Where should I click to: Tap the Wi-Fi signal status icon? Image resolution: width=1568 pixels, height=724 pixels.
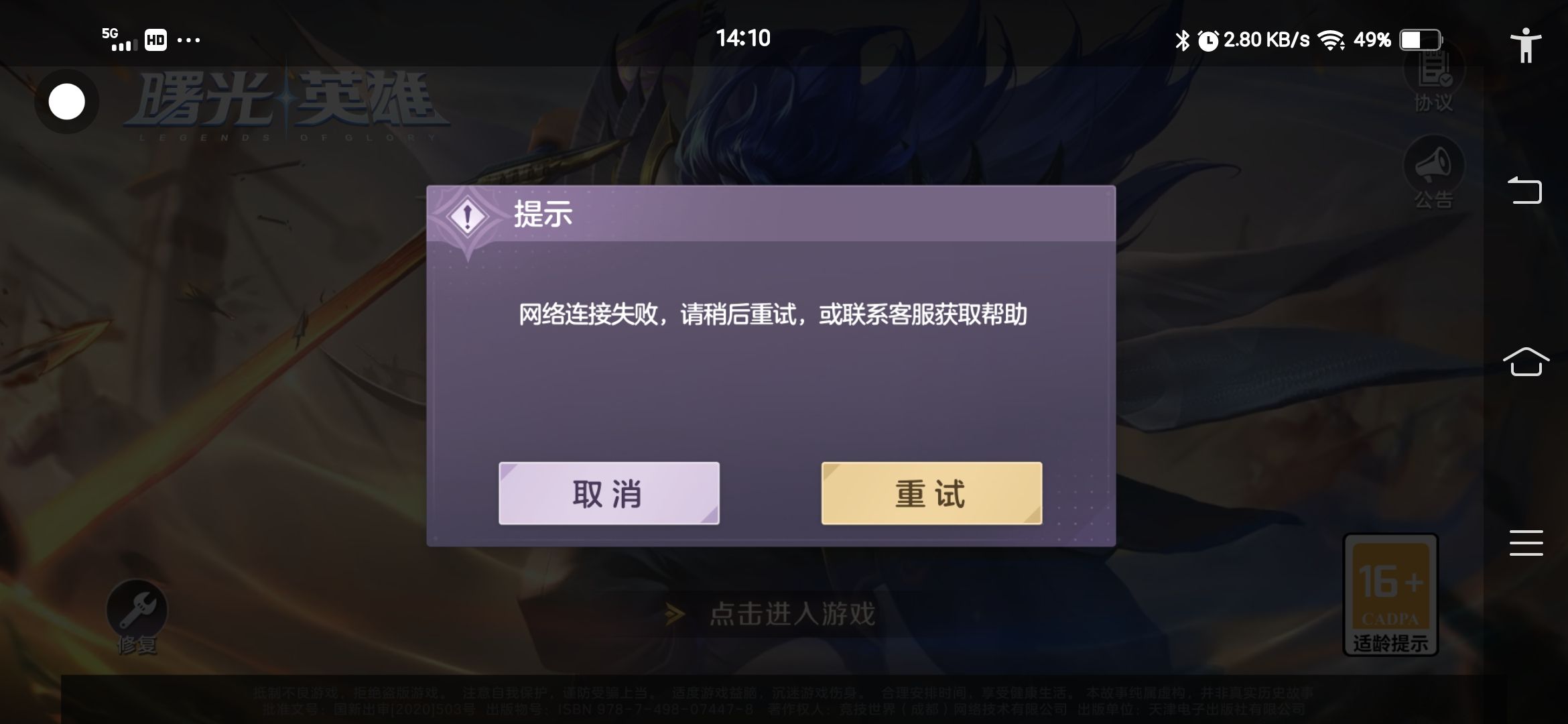point(1331,40)
